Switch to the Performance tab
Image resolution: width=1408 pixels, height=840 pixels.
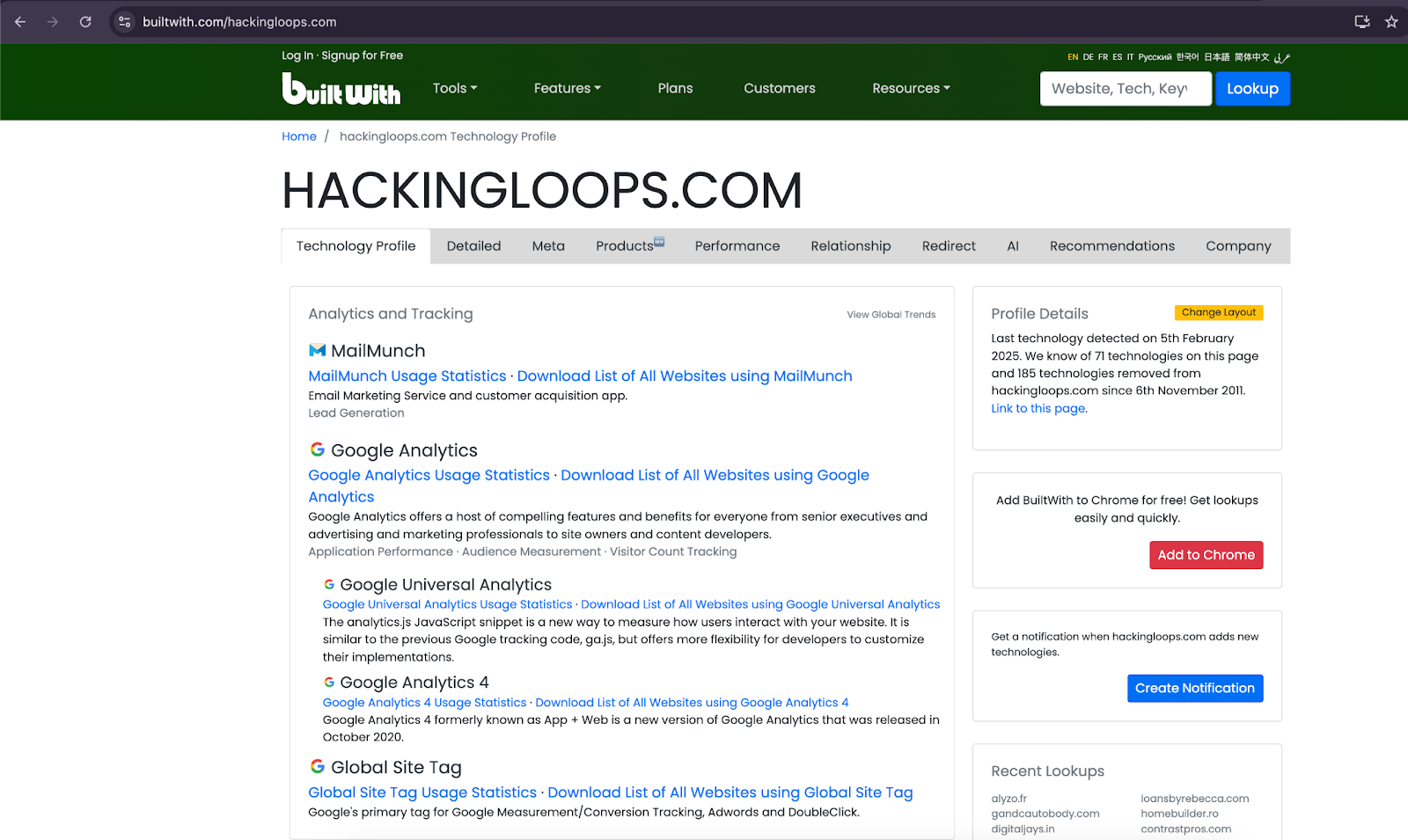(737, 246)
